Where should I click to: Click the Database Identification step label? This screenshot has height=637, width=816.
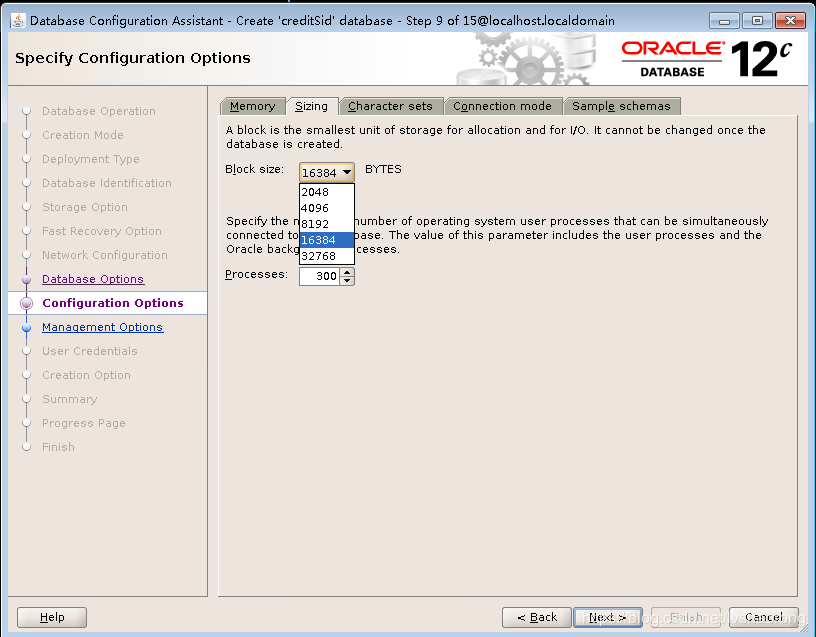click(107, 183)
